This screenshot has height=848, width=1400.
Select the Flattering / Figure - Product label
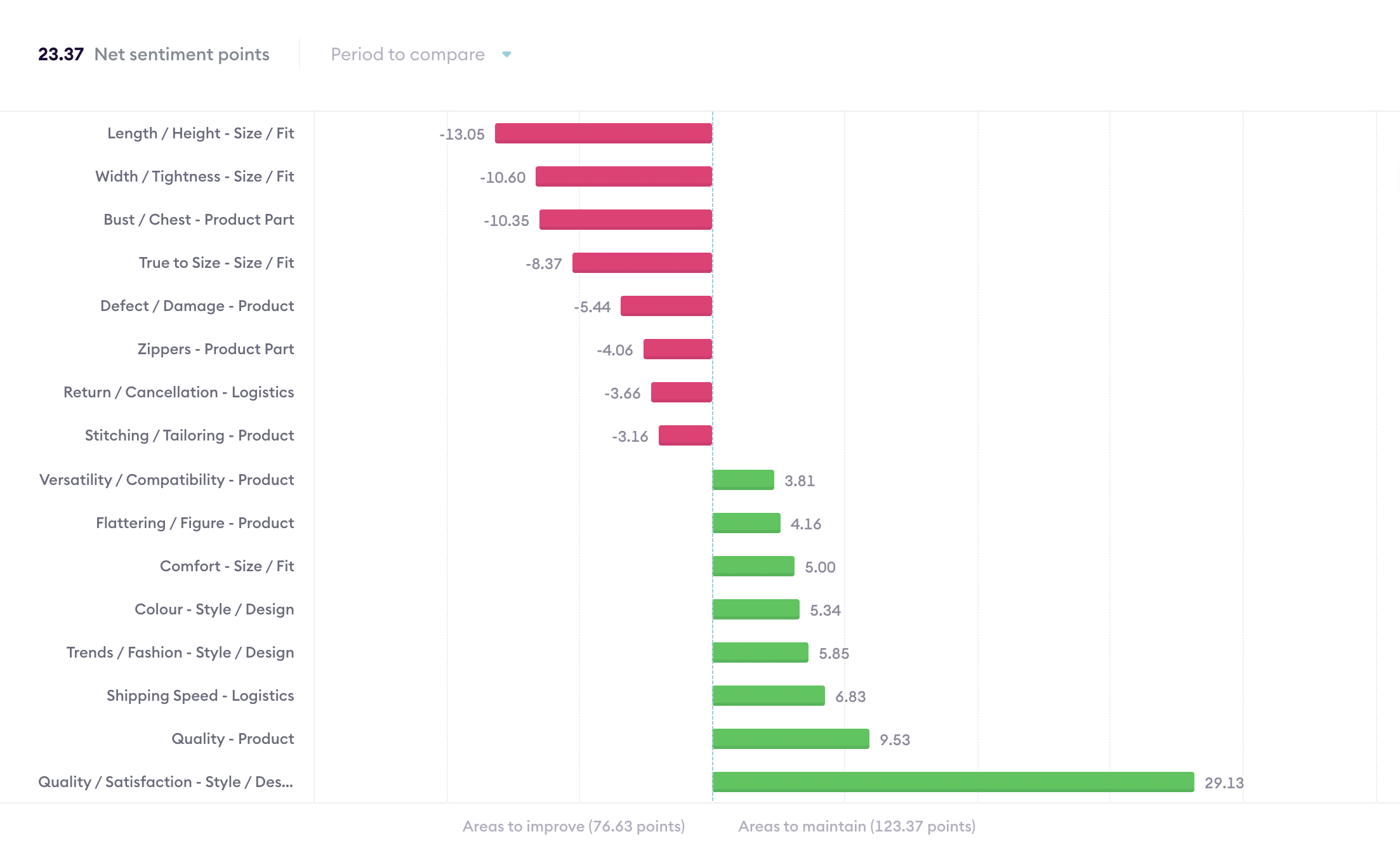(195, 523)
